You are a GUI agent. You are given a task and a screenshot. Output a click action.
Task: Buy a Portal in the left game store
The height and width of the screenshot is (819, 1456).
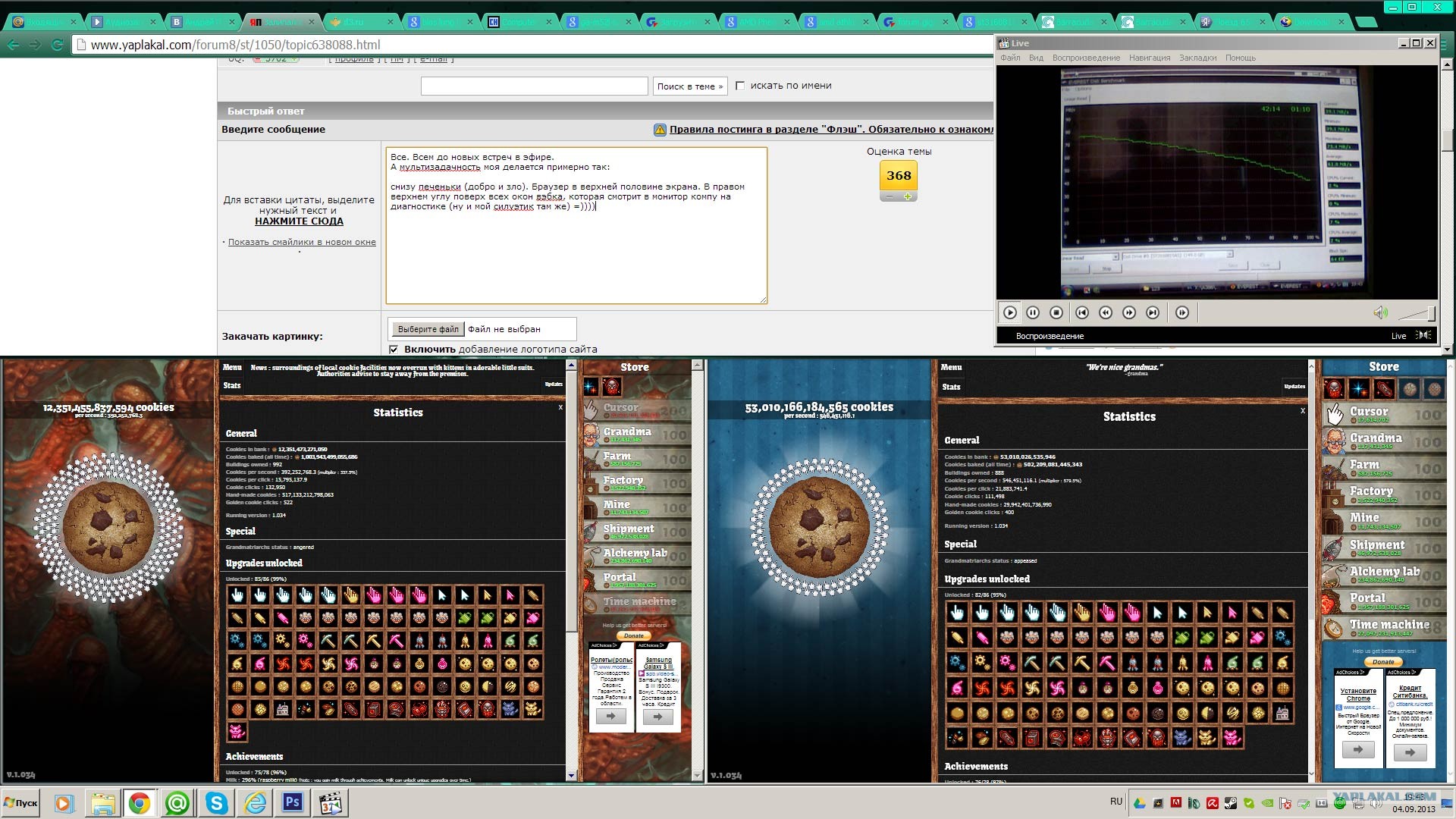click(x=636, y=580)
